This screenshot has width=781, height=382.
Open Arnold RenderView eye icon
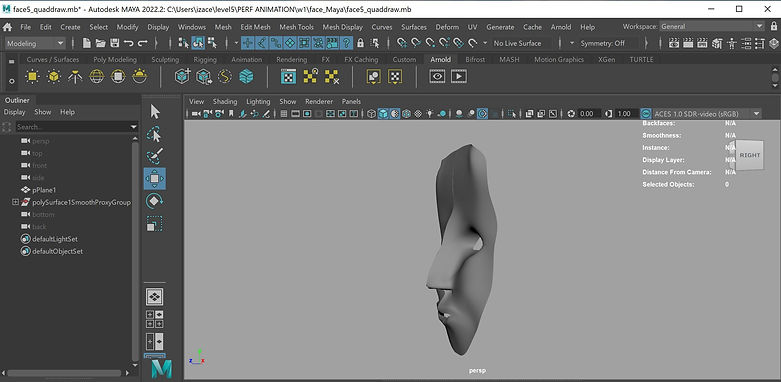coord(437,77)
